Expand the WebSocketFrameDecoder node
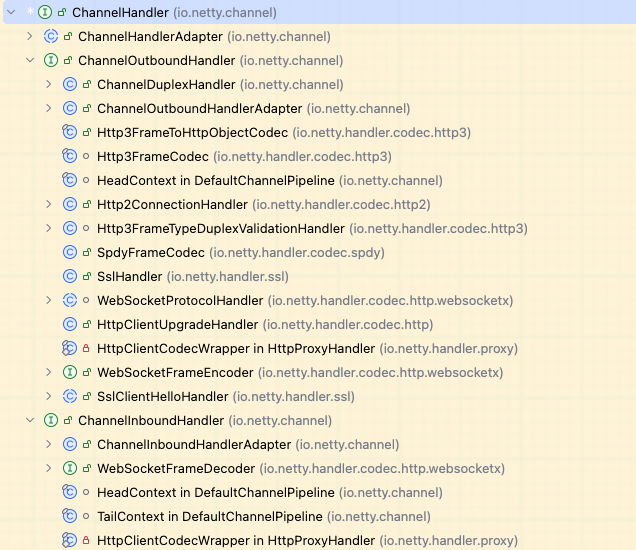636x550 pixels. pyautogui.click(x=48, y=468)
